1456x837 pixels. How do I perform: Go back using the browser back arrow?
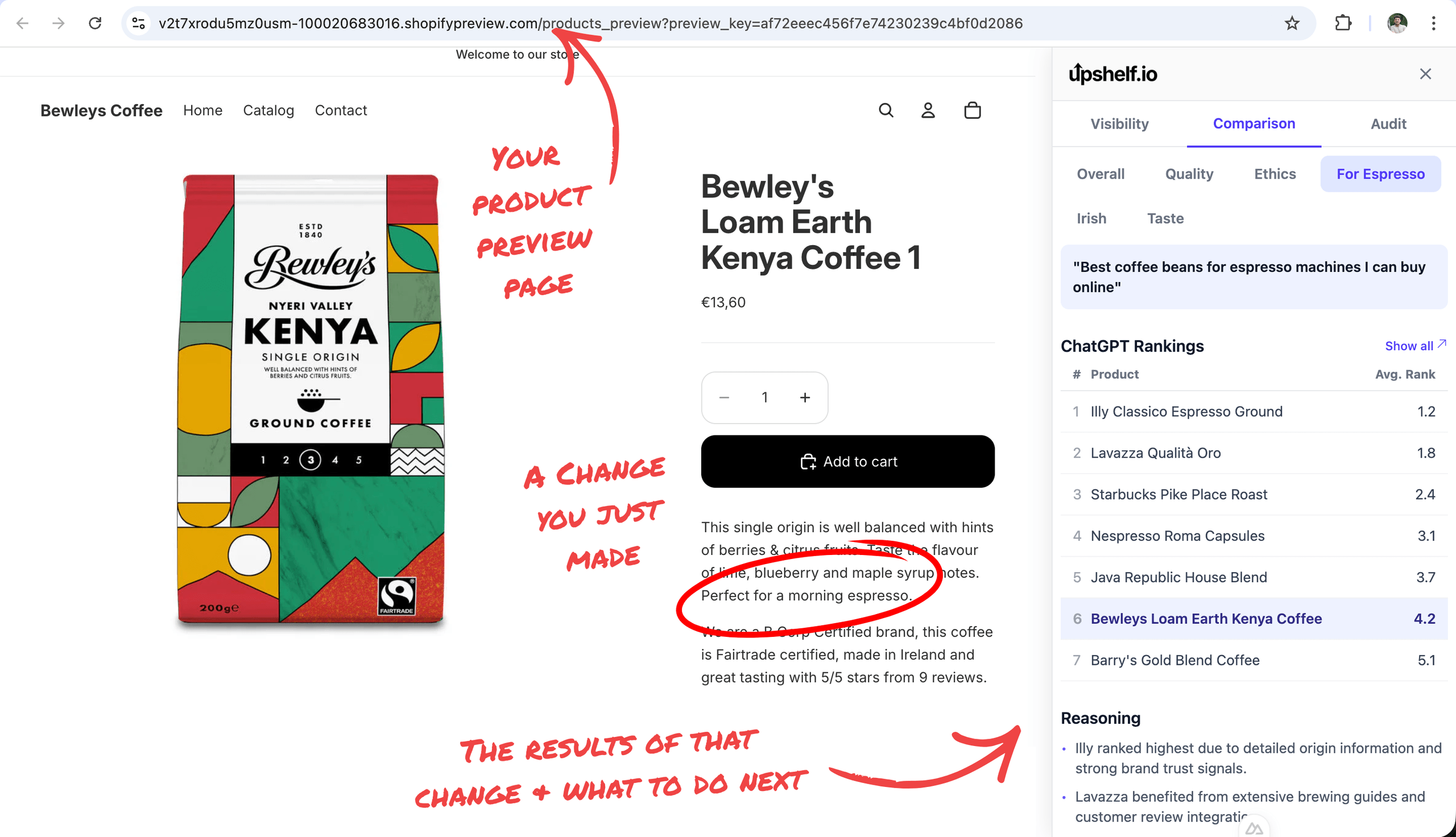coord(22,23)
